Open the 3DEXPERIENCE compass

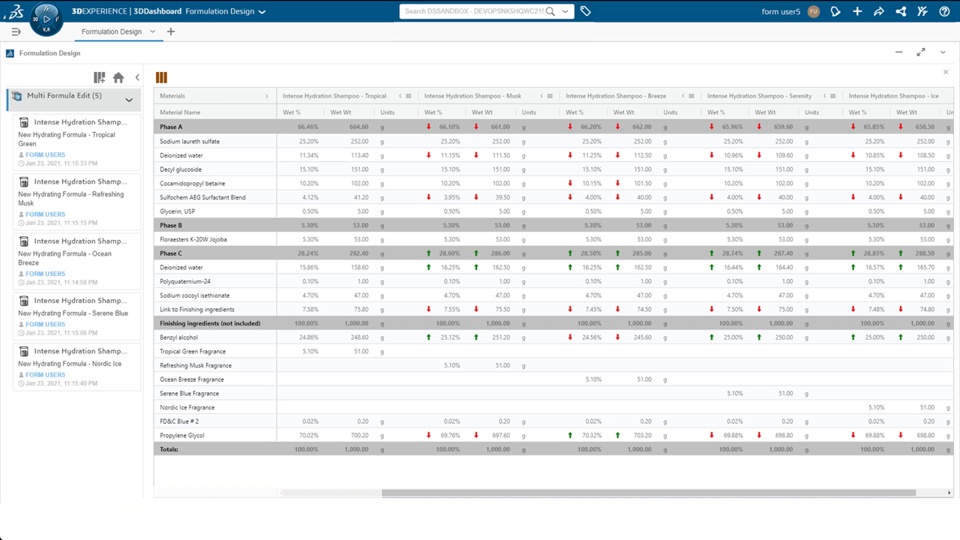(x=46, y=19)
